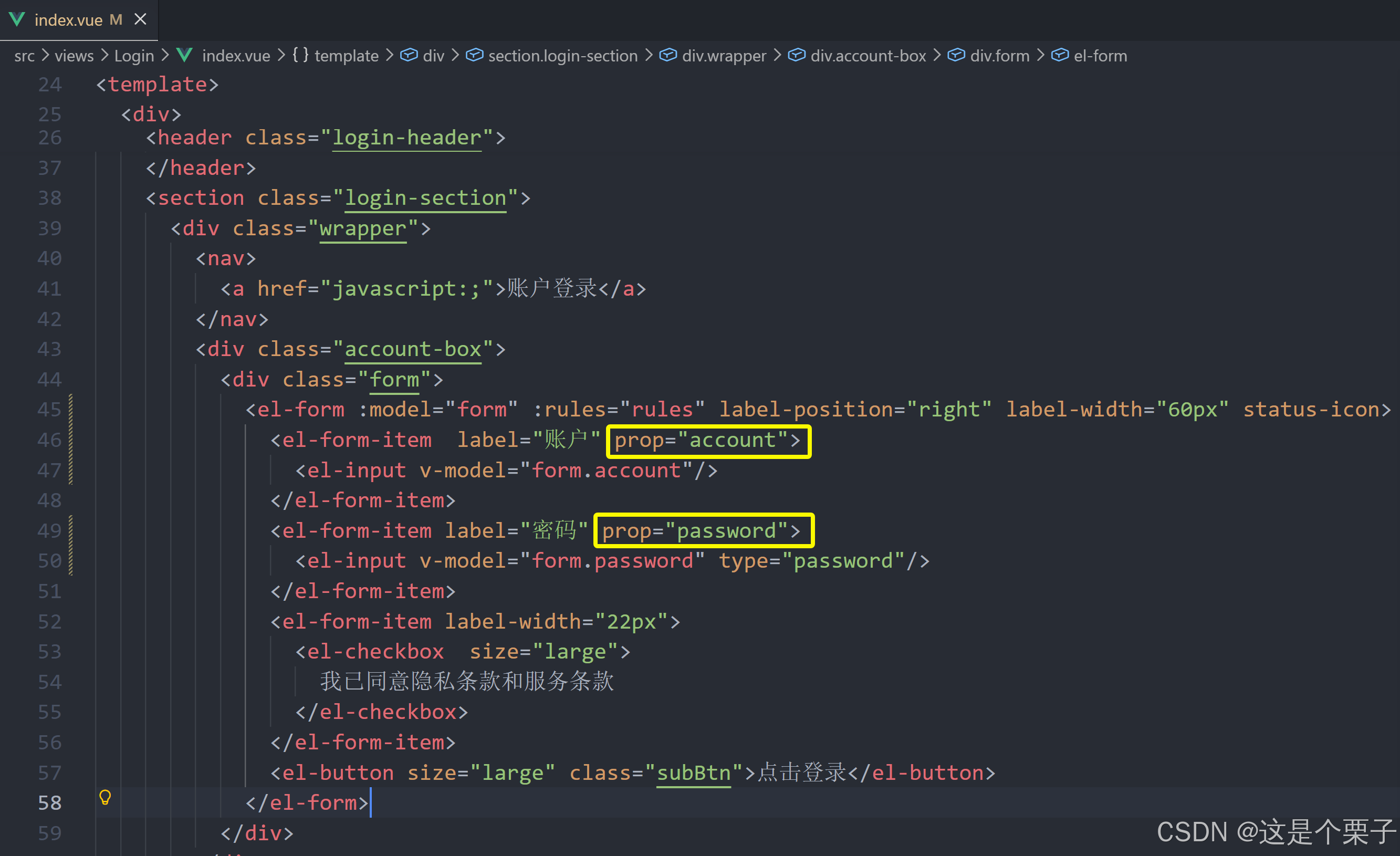Click the Vue icon in breadcrumb path

click(x=184, y=55)
